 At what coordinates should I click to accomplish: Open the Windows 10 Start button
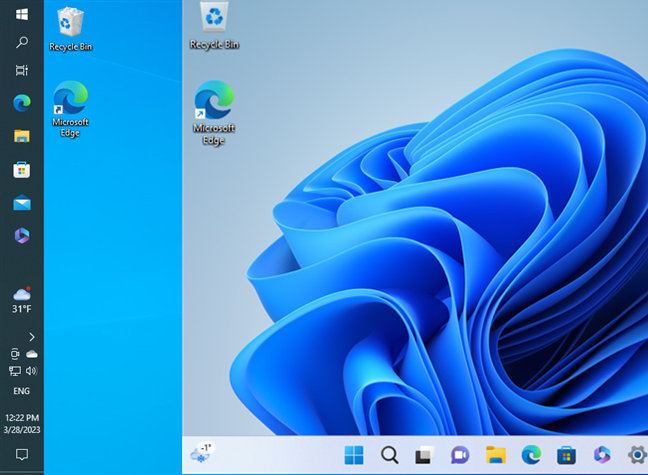tap(22, 14)
